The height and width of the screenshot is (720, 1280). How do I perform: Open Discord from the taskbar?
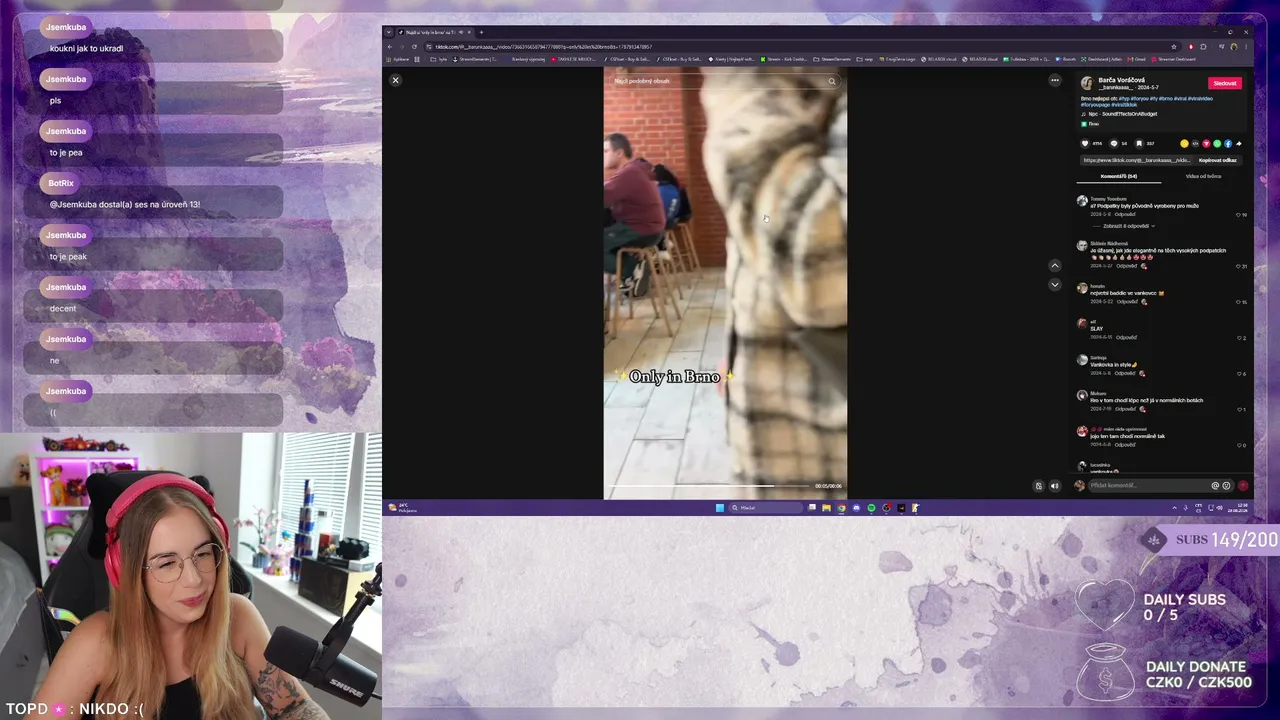tap(856, 508)
